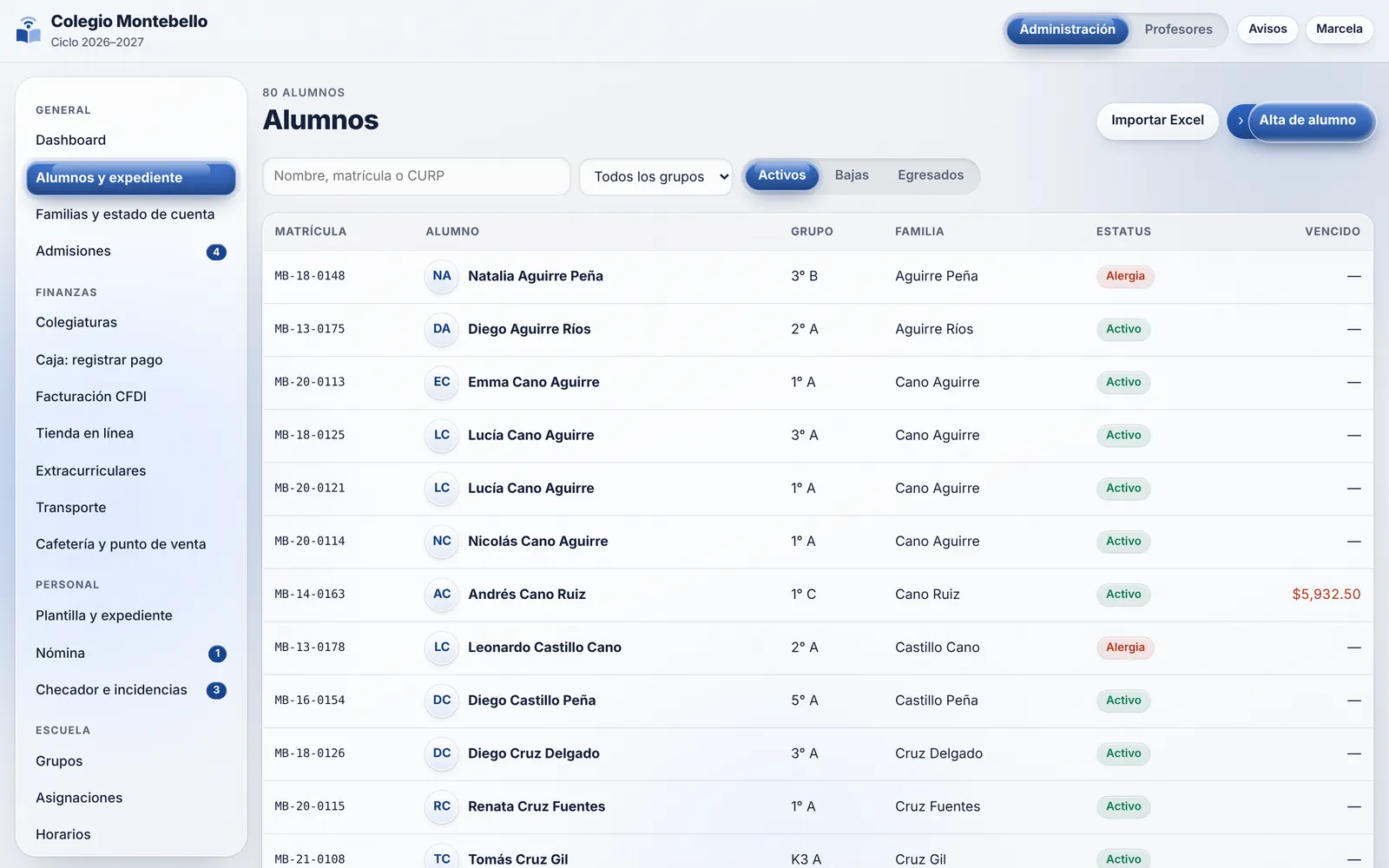Click the Colegio Montebello book logo icon
Viewport: 1389px width, 868px height.
[x=29, y=30]
